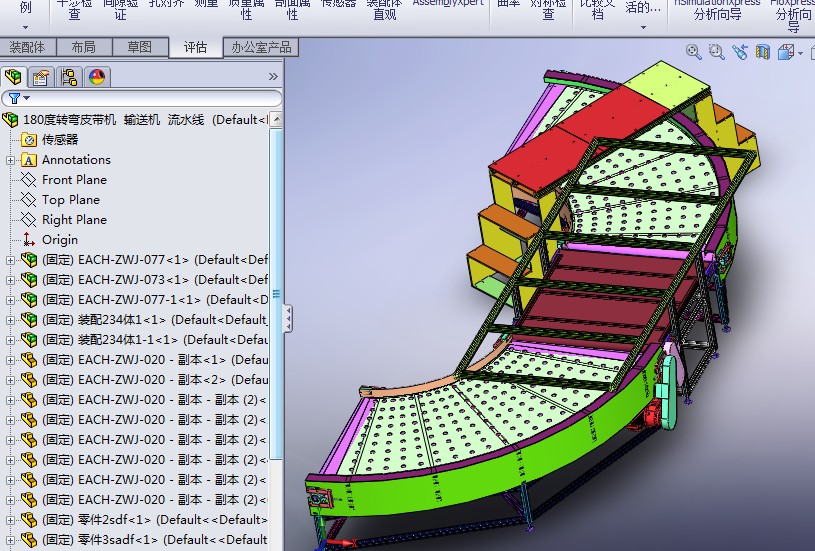Viewport: 815px width, 551px height.
Task: Expand panel tabs with double chevron
Action: [x=273, y=77]
